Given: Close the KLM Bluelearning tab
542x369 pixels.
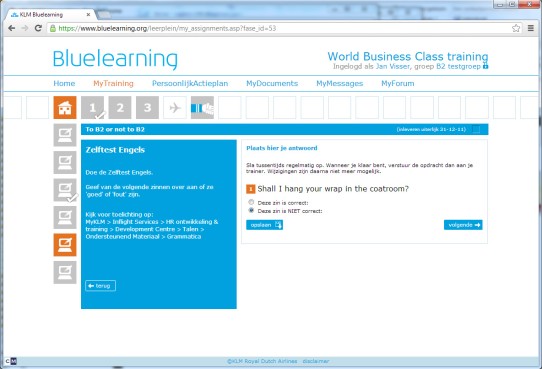Looking at the screenshot, I should pyautogui.click(x=88, y=15).
